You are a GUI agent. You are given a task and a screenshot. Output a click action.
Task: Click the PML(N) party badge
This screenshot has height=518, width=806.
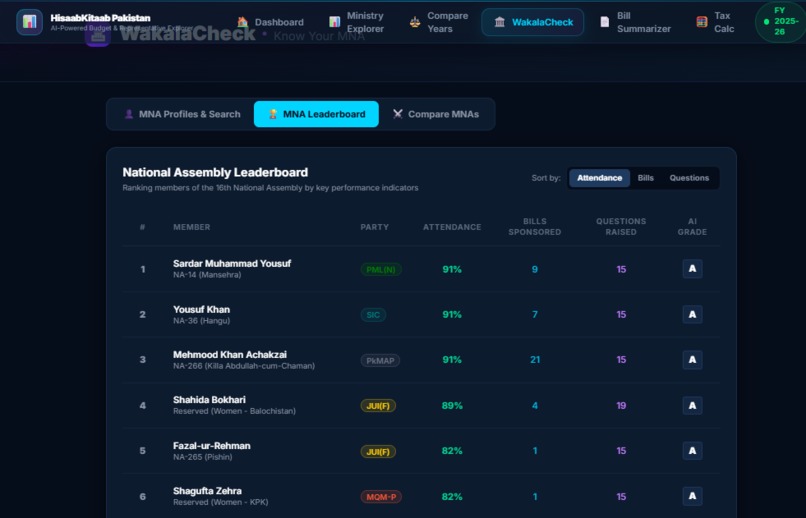click(381, 269)
